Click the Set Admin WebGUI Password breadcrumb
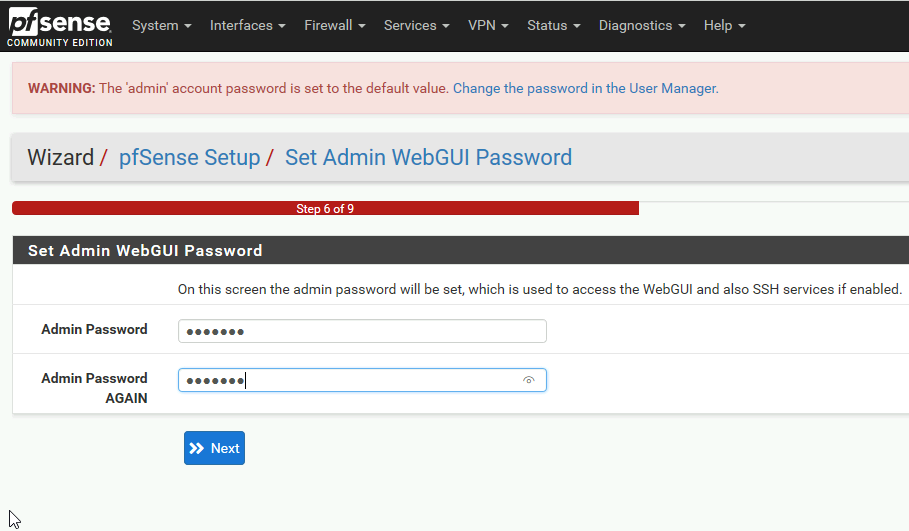The height and width of the screenshot is (531, 909). (x=428, y=158)
